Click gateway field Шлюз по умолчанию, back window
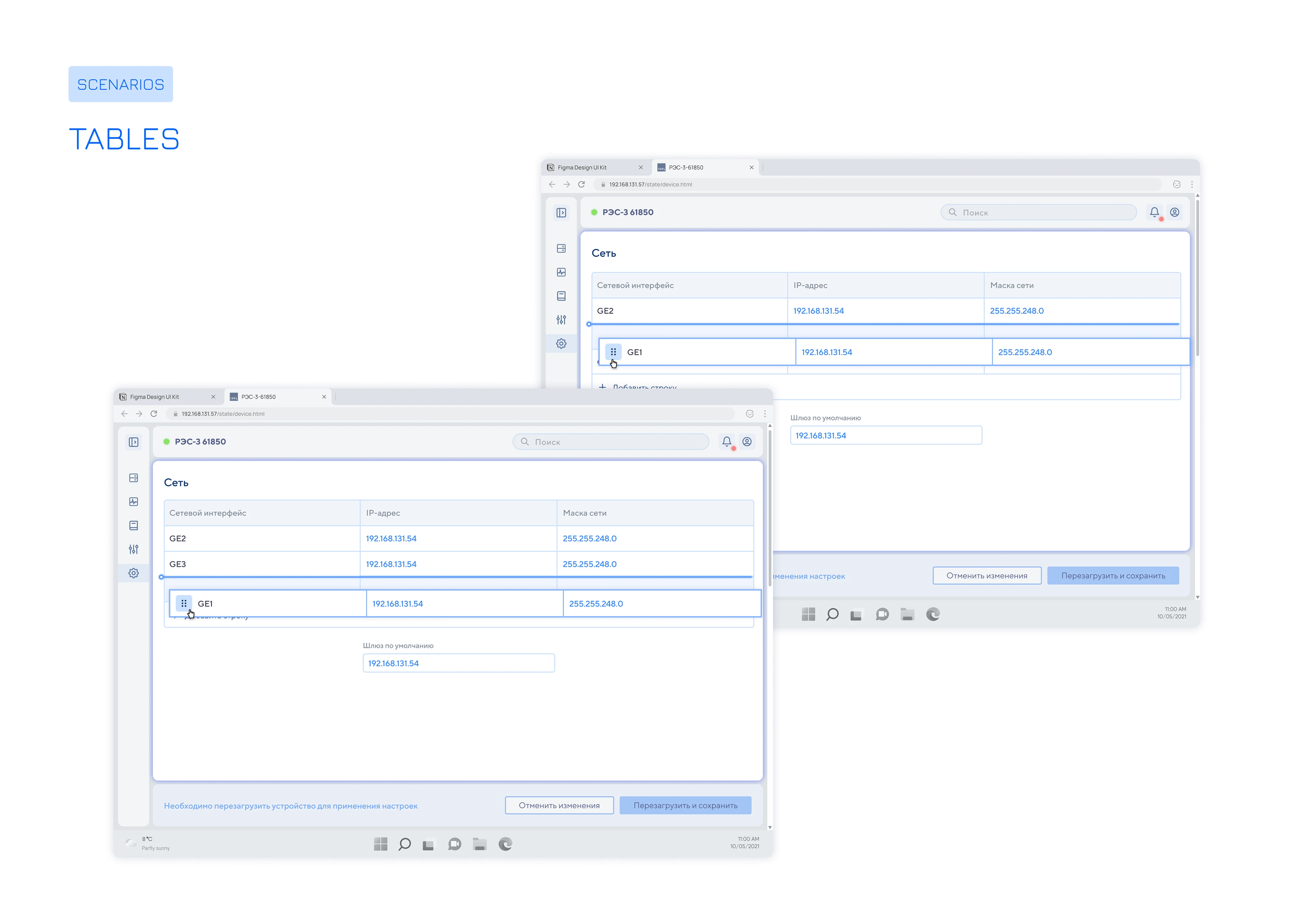 point(886,435)
